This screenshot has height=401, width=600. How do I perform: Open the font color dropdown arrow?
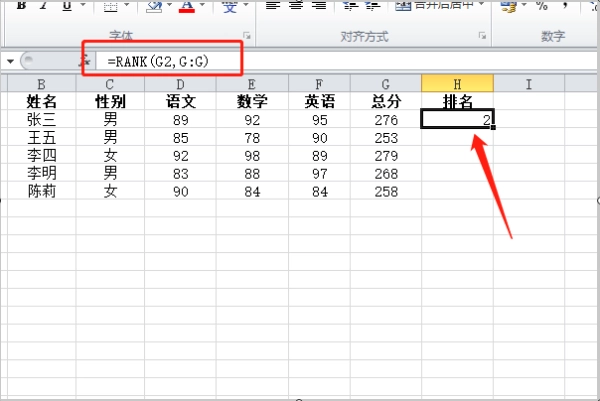(202, 5)
